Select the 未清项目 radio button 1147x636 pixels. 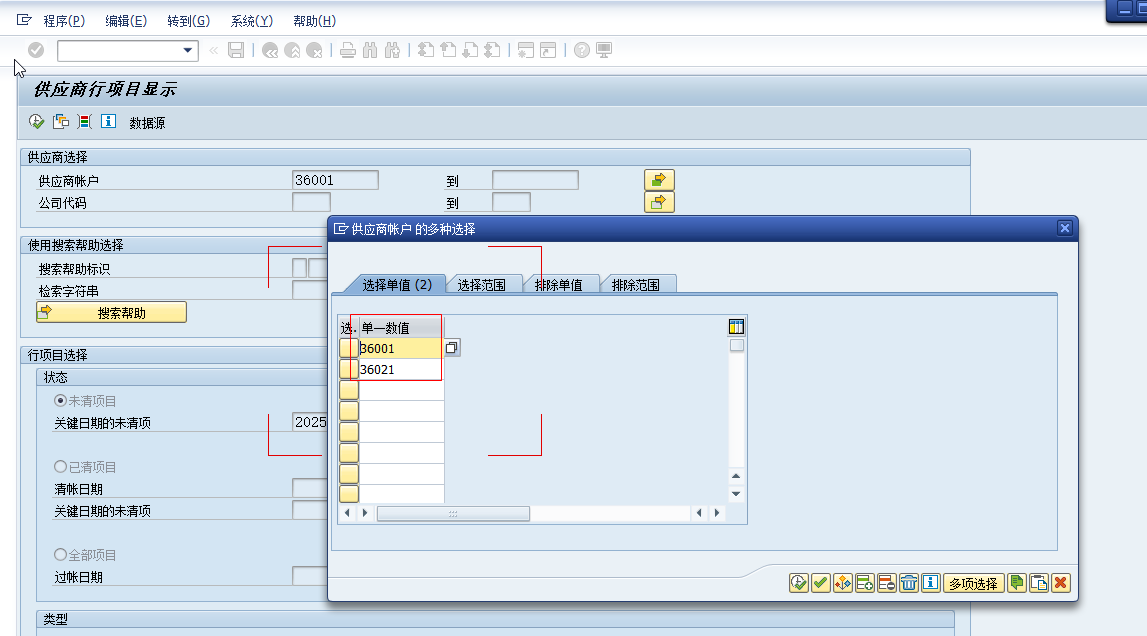(x=61, y=400)
